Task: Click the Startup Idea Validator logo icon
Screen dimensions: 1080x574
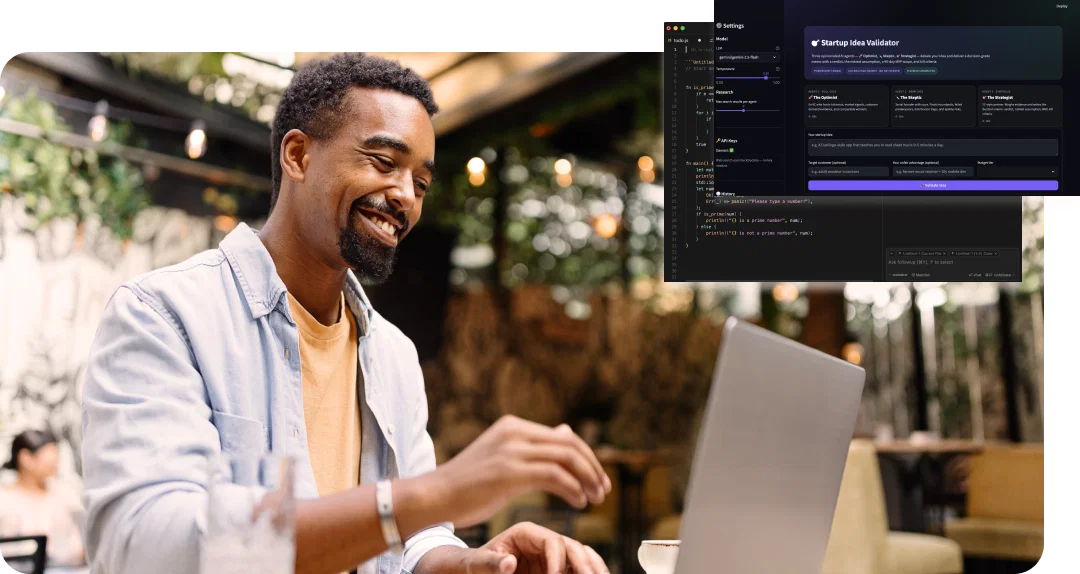Action: click(815, 43)
